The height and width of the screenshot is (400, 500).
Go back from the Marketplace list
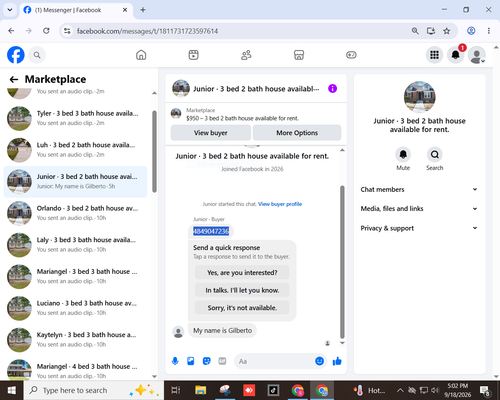click(14, 79)
